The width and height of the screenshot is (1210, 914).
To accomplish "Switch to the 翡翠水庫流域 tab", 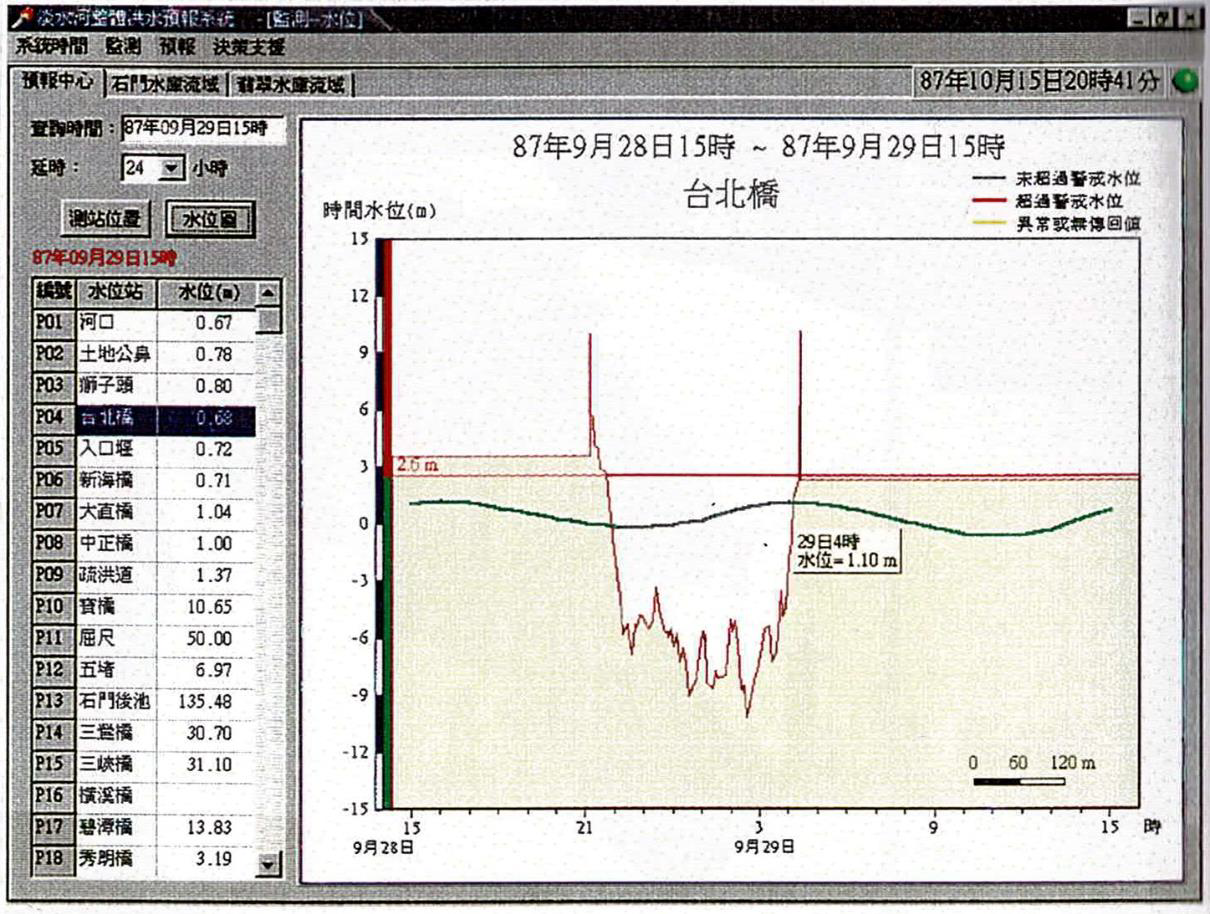I will coord(291,85).
